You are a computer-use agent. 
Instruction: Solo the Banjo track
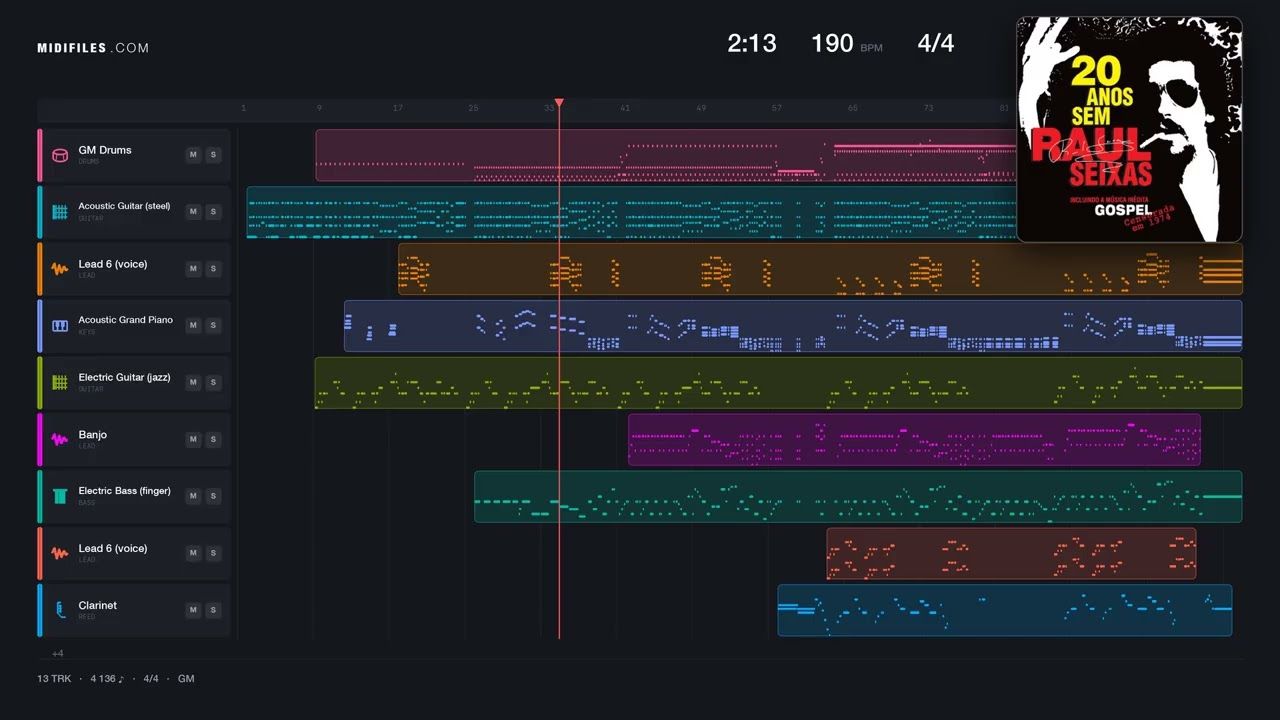coord(213,440)
